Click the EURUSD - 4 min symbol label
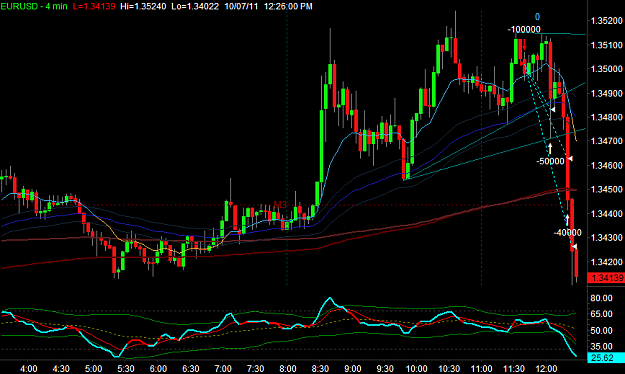This screenshot has height=374, width=625. click(34, 6)
